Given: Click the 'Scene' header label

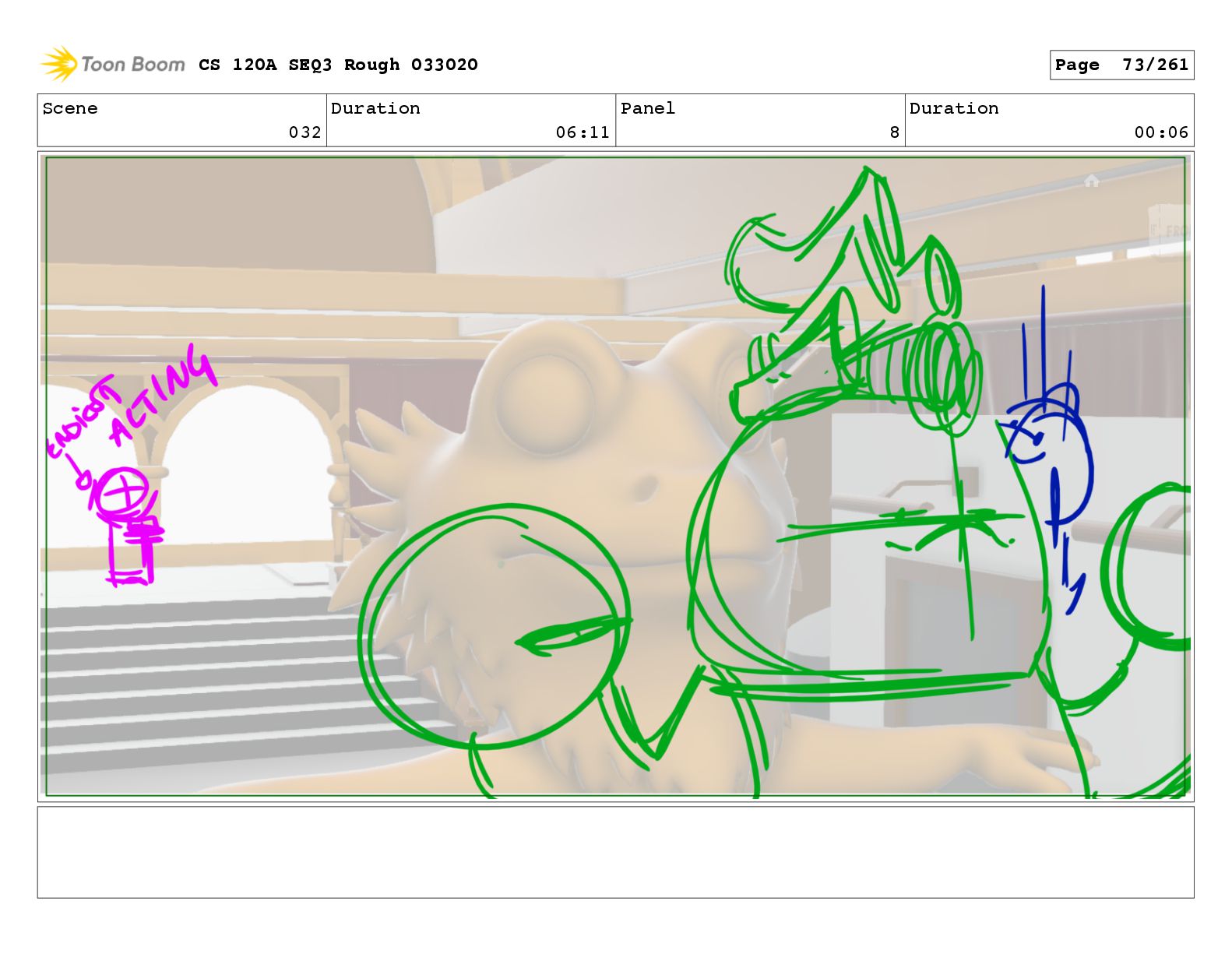Looking at the screenshot, I should pos(70,108).
